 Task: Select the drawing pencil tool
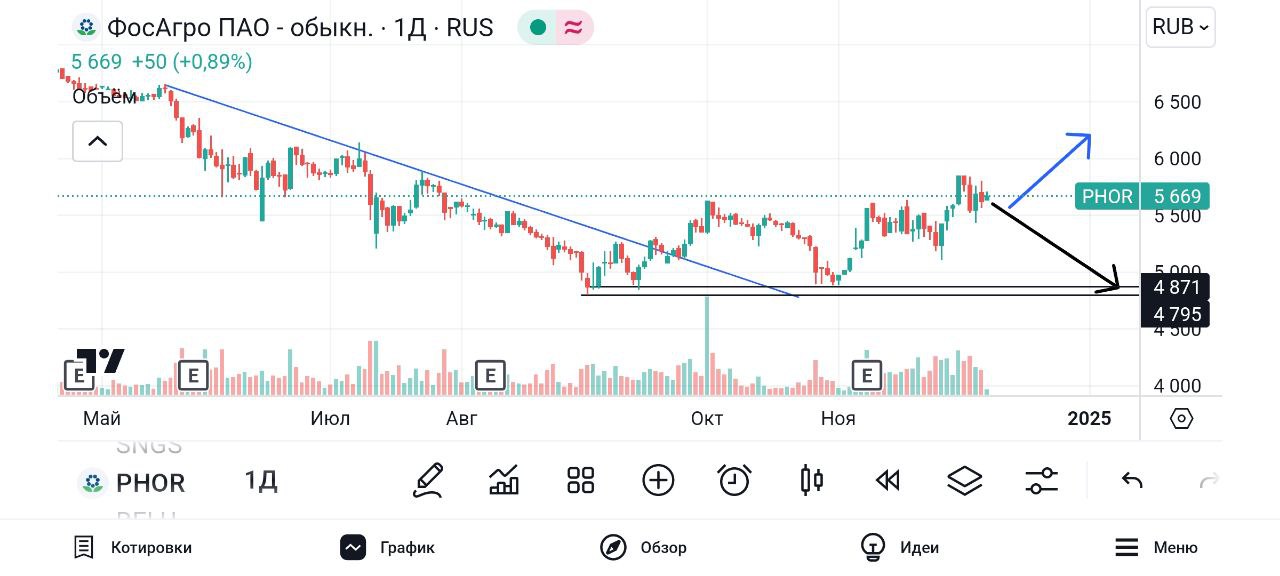428,481
